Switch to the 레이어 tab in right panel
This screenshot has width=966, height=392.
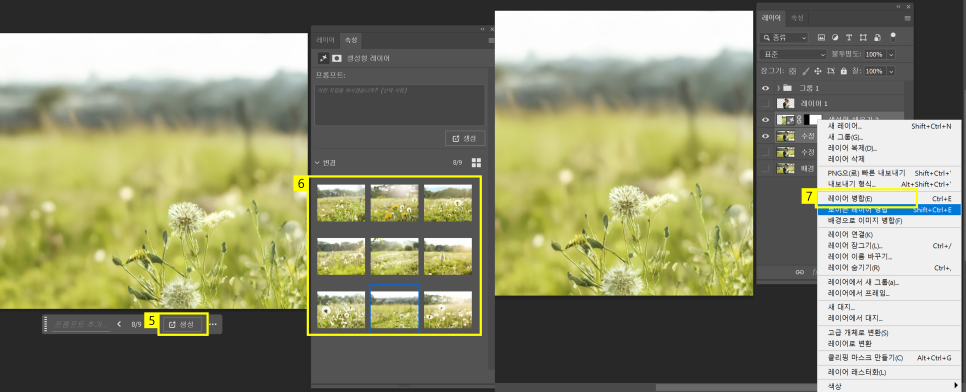click(771, 18)
